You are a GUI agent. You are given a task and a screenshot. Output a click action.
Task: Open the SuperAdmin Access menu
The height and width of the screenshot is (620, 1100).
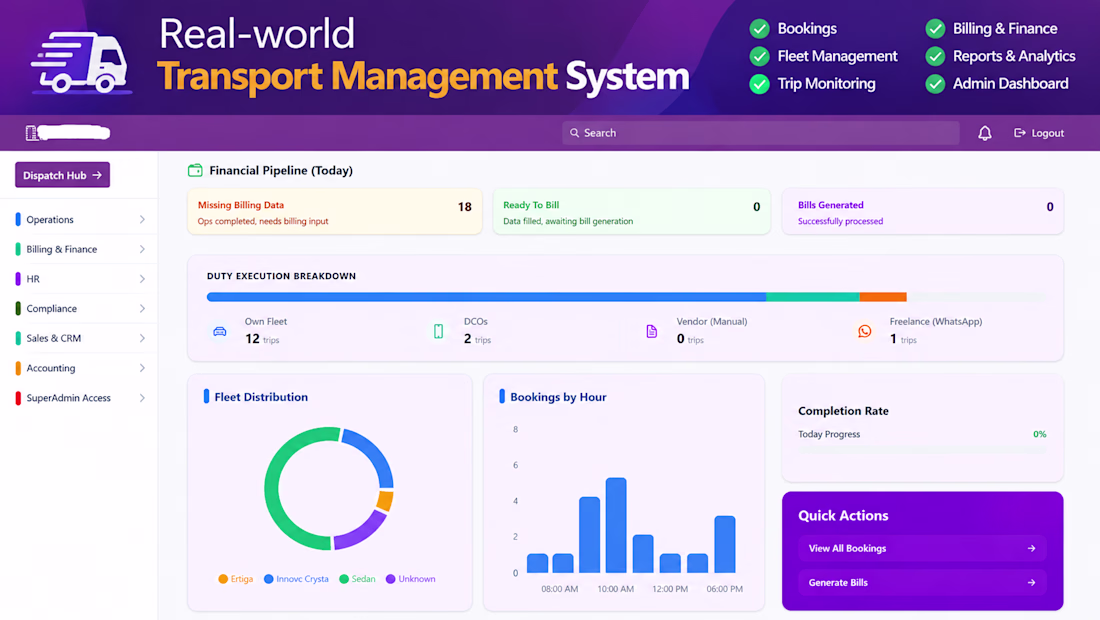pyautogui.click(x=79, y=398)
